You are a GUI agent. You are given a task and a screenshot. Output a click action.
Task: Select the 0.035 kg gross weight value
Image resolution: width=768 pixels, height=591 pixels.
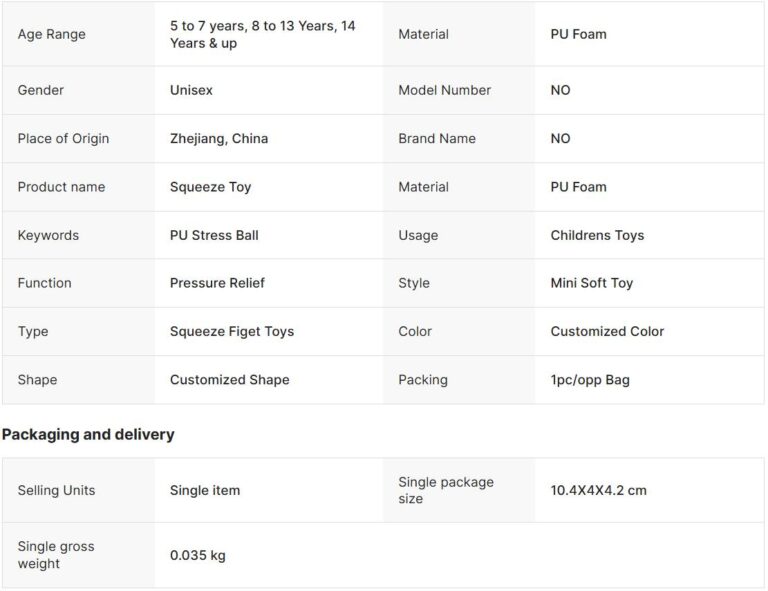[x=198, y=555]
